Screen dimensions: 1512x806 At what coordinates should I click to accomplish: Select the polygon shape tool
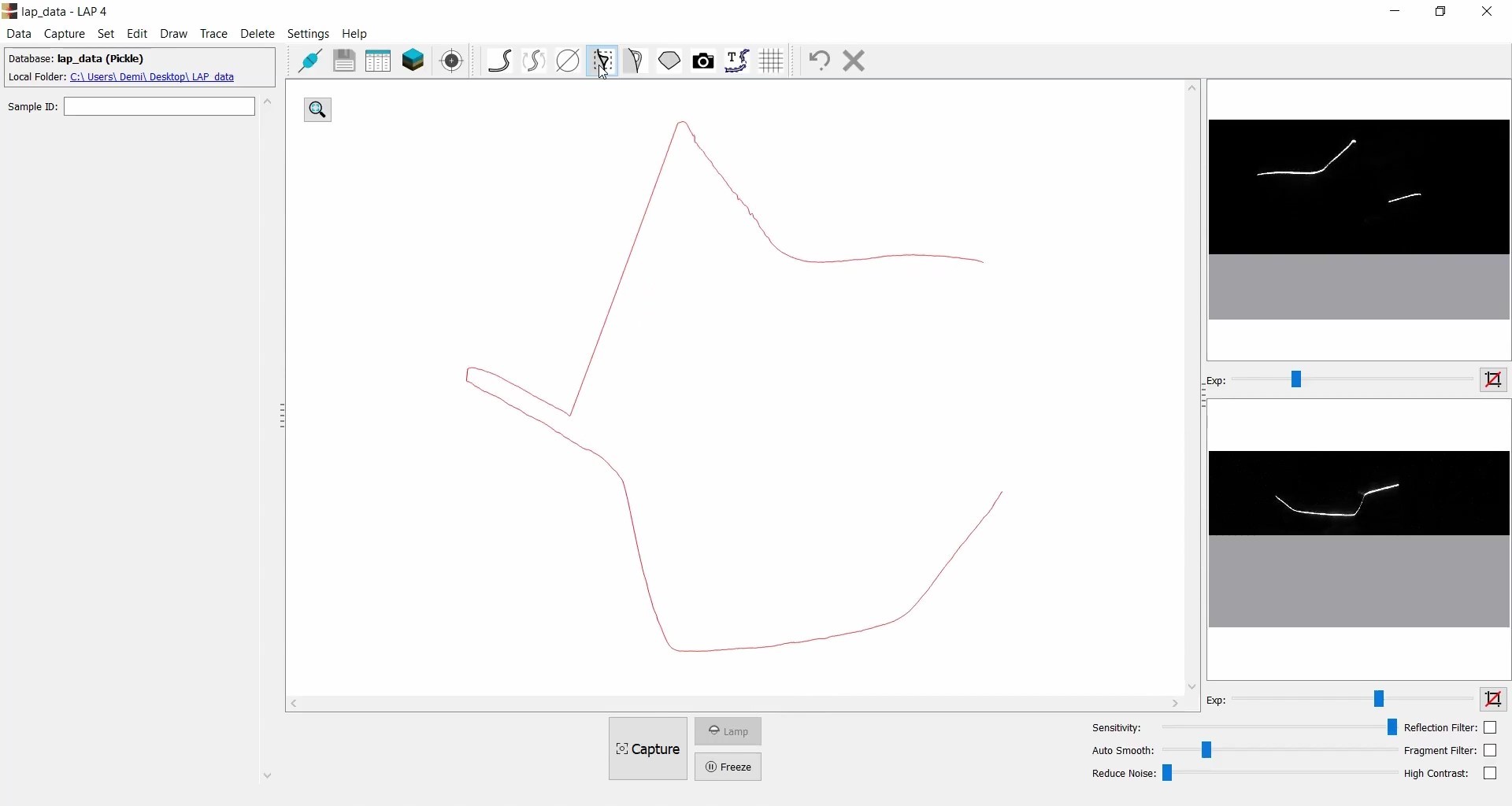[671, 61]
